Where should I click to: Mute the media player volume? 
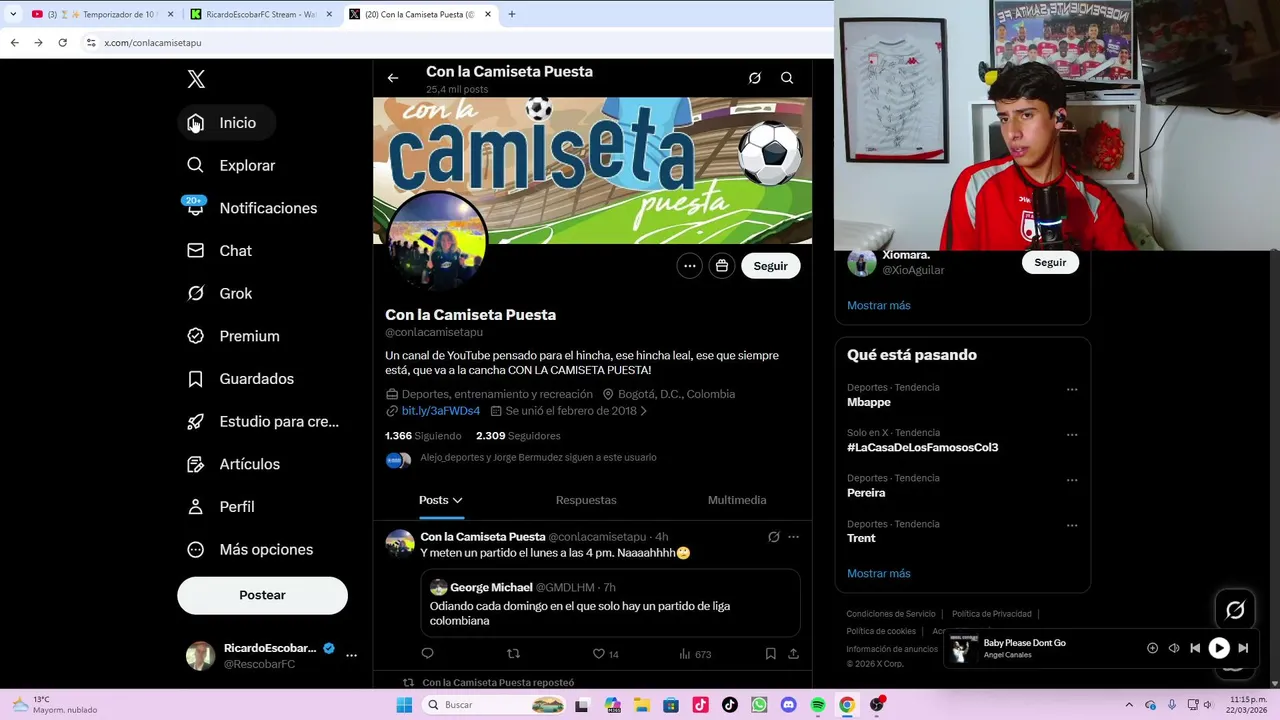click(x=1174, y=648)
